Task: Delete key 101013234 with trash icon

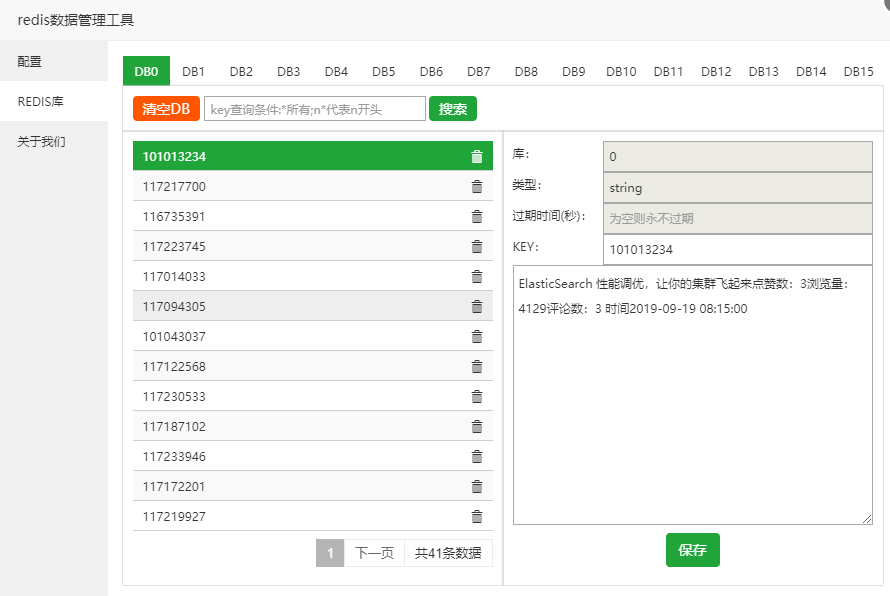Action: point(477,156)
